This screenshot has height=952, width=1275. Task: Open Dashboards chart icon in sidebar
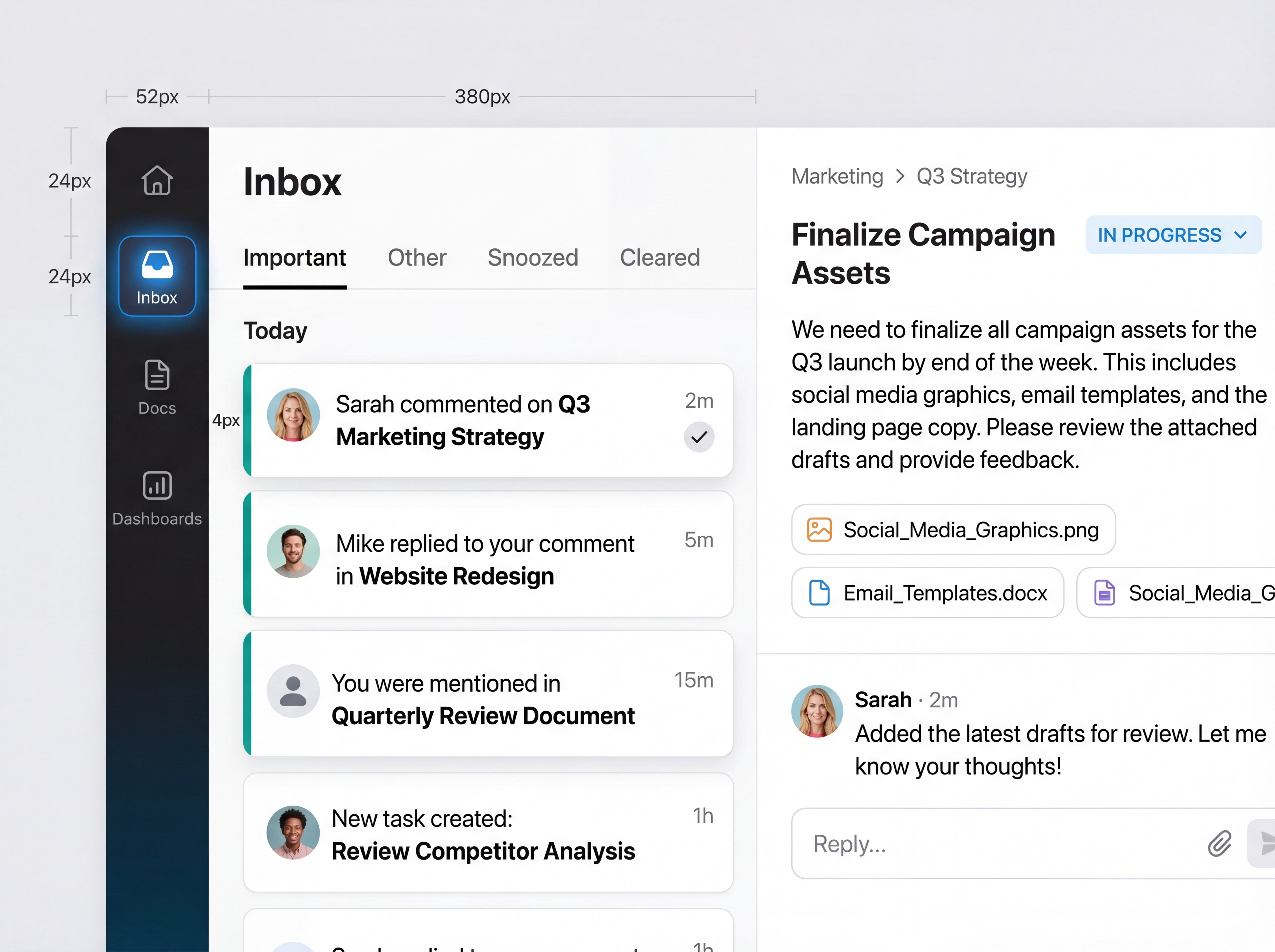click(x=157, y=486)
